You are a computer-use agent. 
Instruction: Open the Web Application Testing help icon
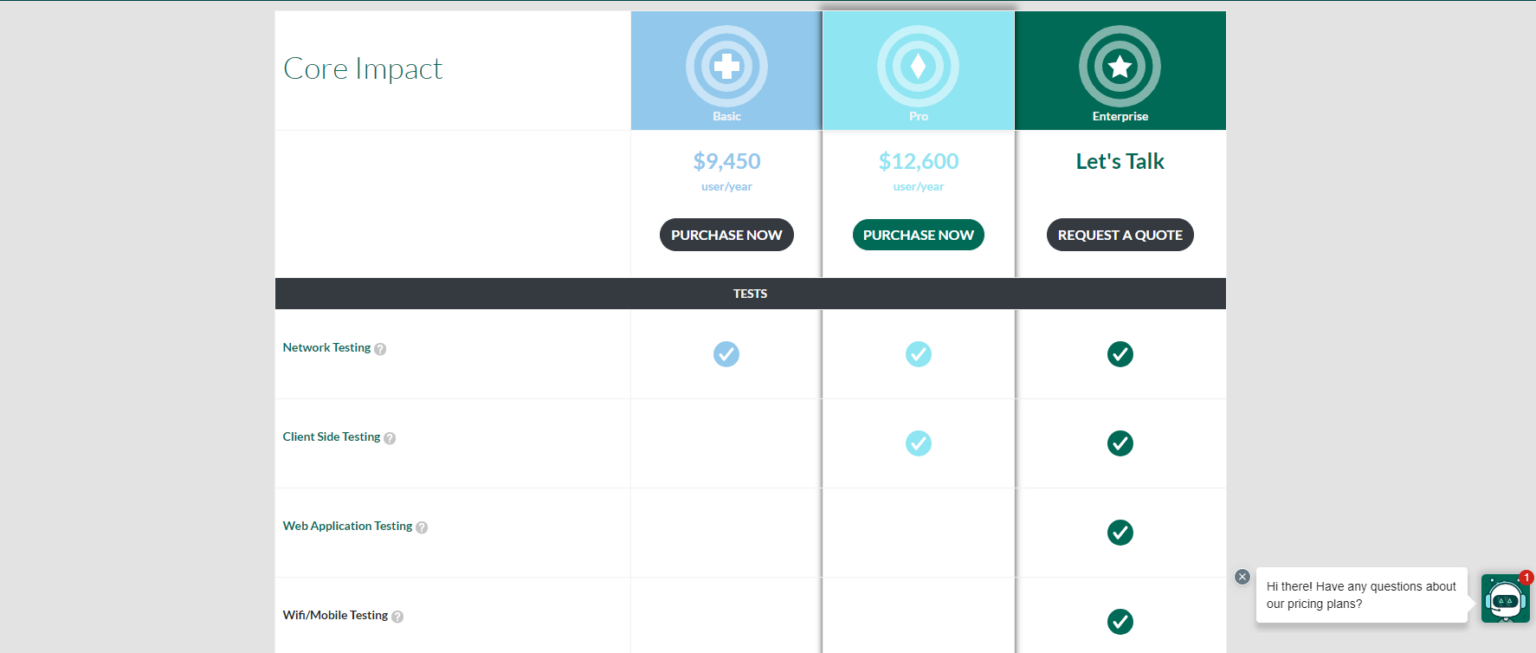[x=422, y=527]
